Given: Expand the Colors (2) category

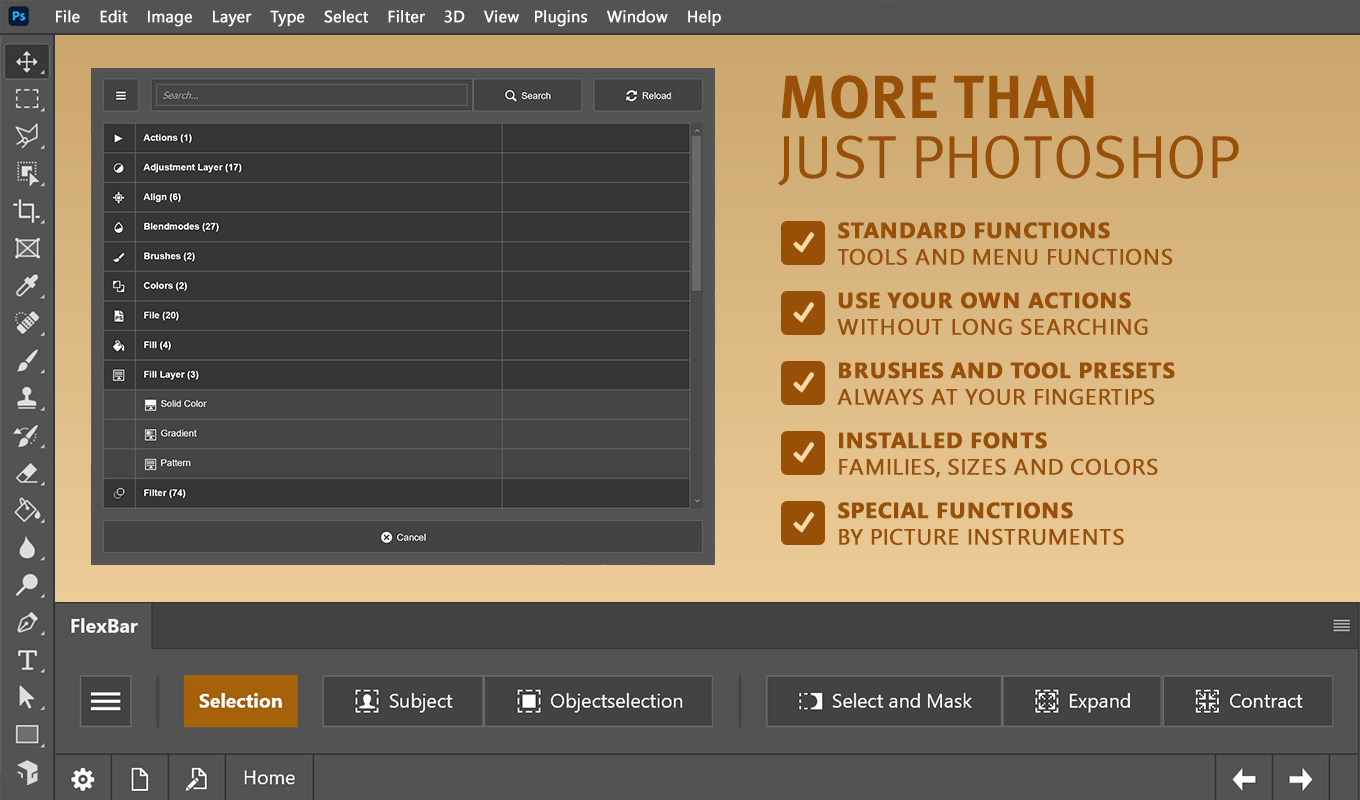Looking at the screenshot, I should (397, 286).
